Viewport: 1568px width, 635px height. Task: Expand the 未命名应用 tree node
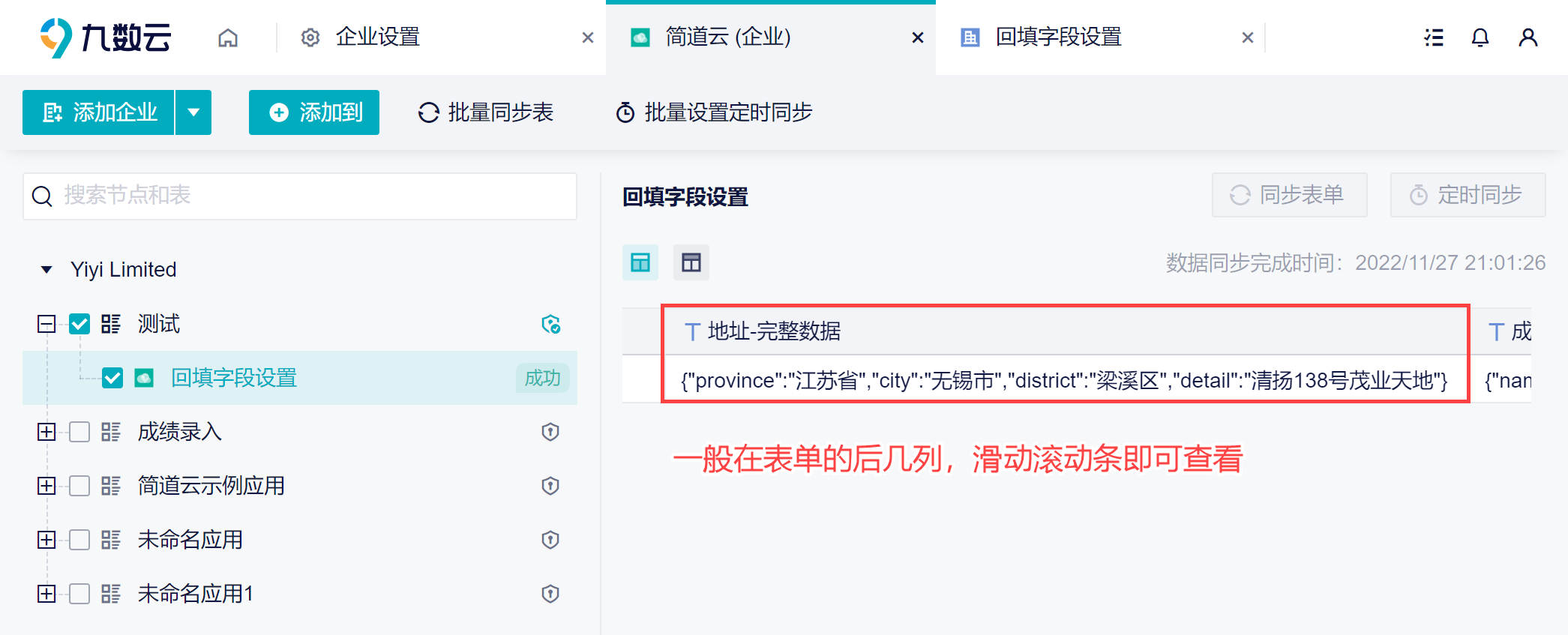tap(46, 540)
